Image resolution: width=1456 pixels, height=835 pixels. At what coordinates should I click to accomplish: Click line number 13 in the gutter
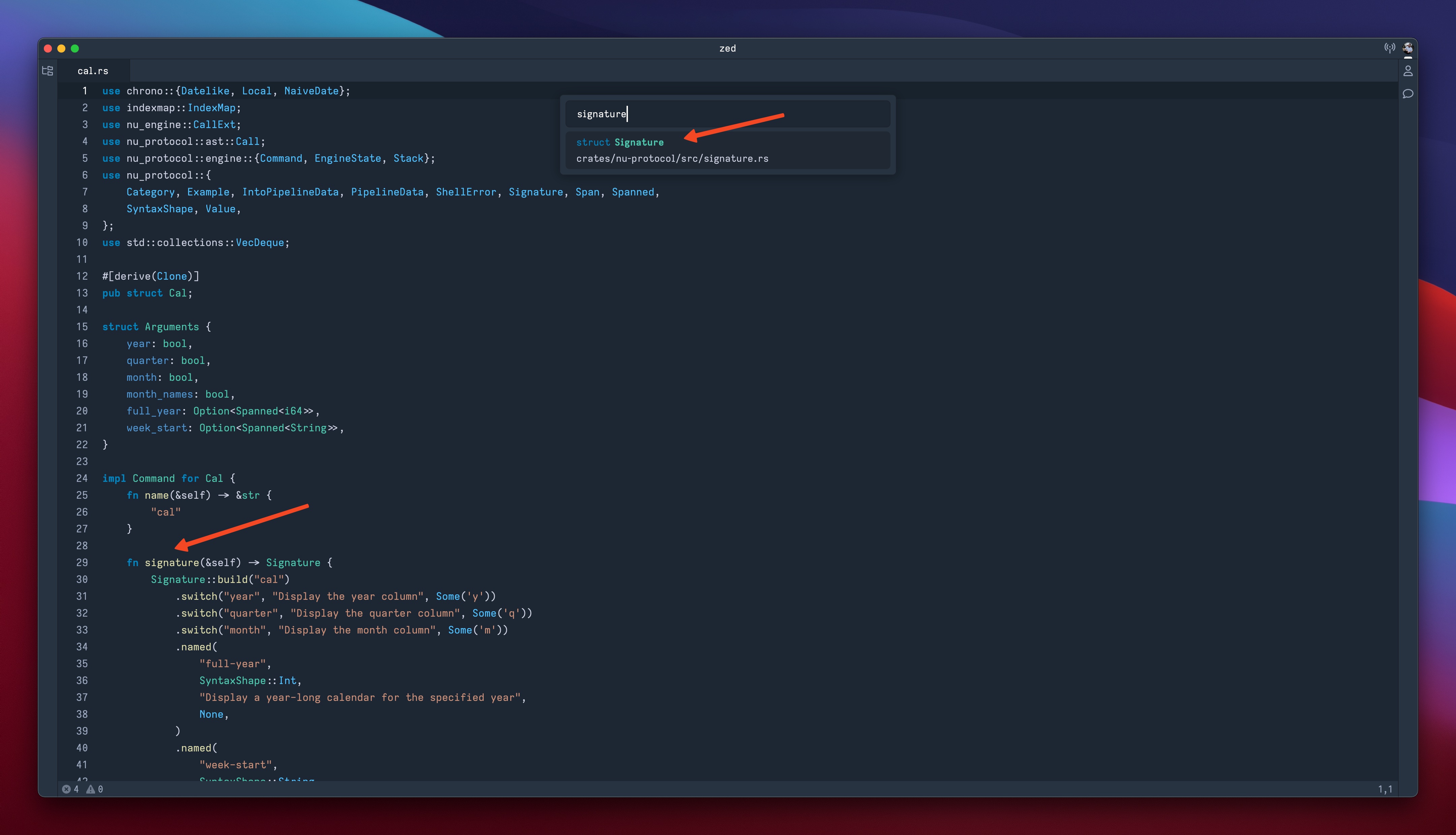click(x=82, y=293)
